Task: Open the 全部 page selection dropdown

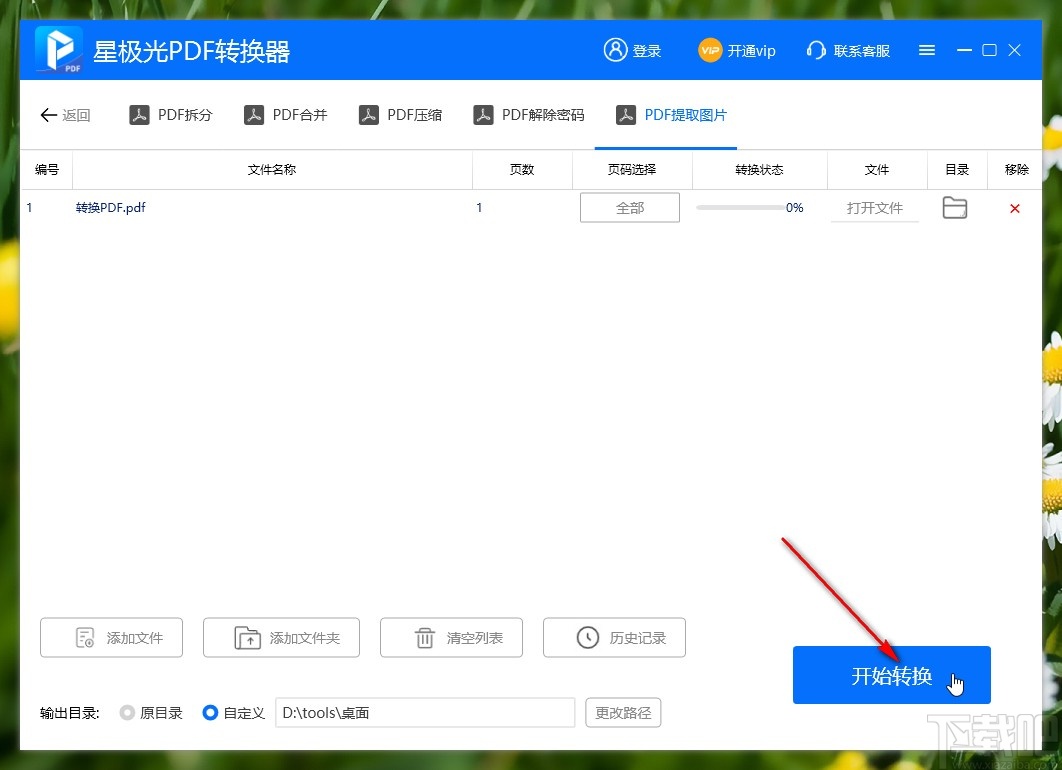Action: [630, 207]
